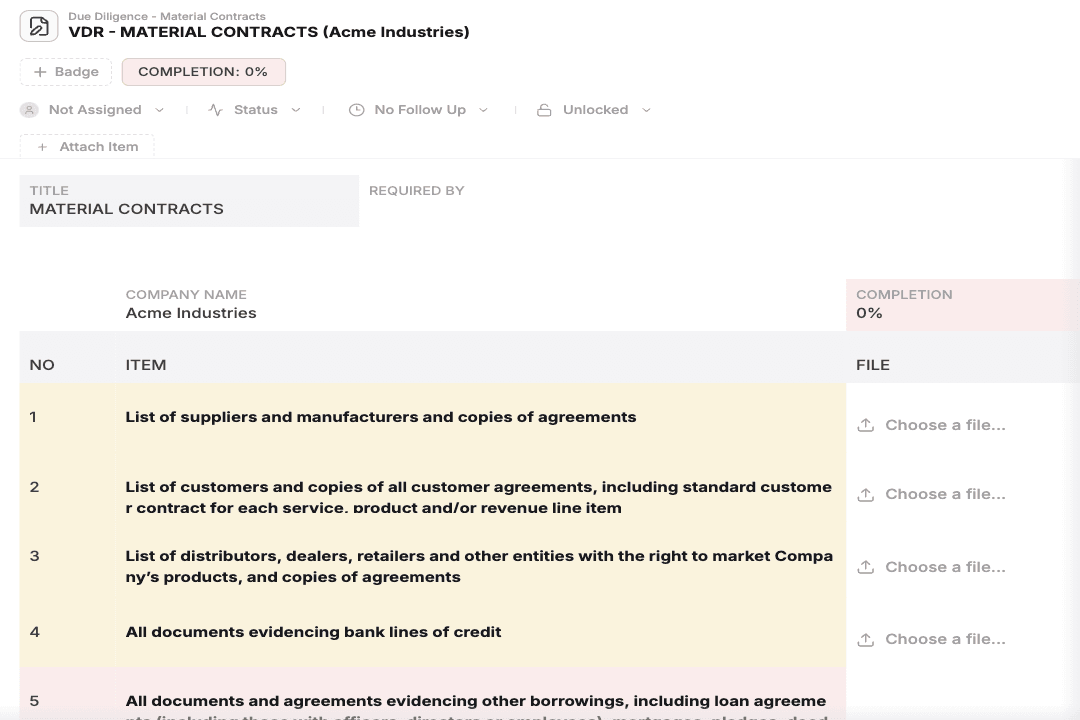Viewport: 1080px width, 720px height.
Task: Click the COMPLETION 0% cell
Action: click(963, 305)
